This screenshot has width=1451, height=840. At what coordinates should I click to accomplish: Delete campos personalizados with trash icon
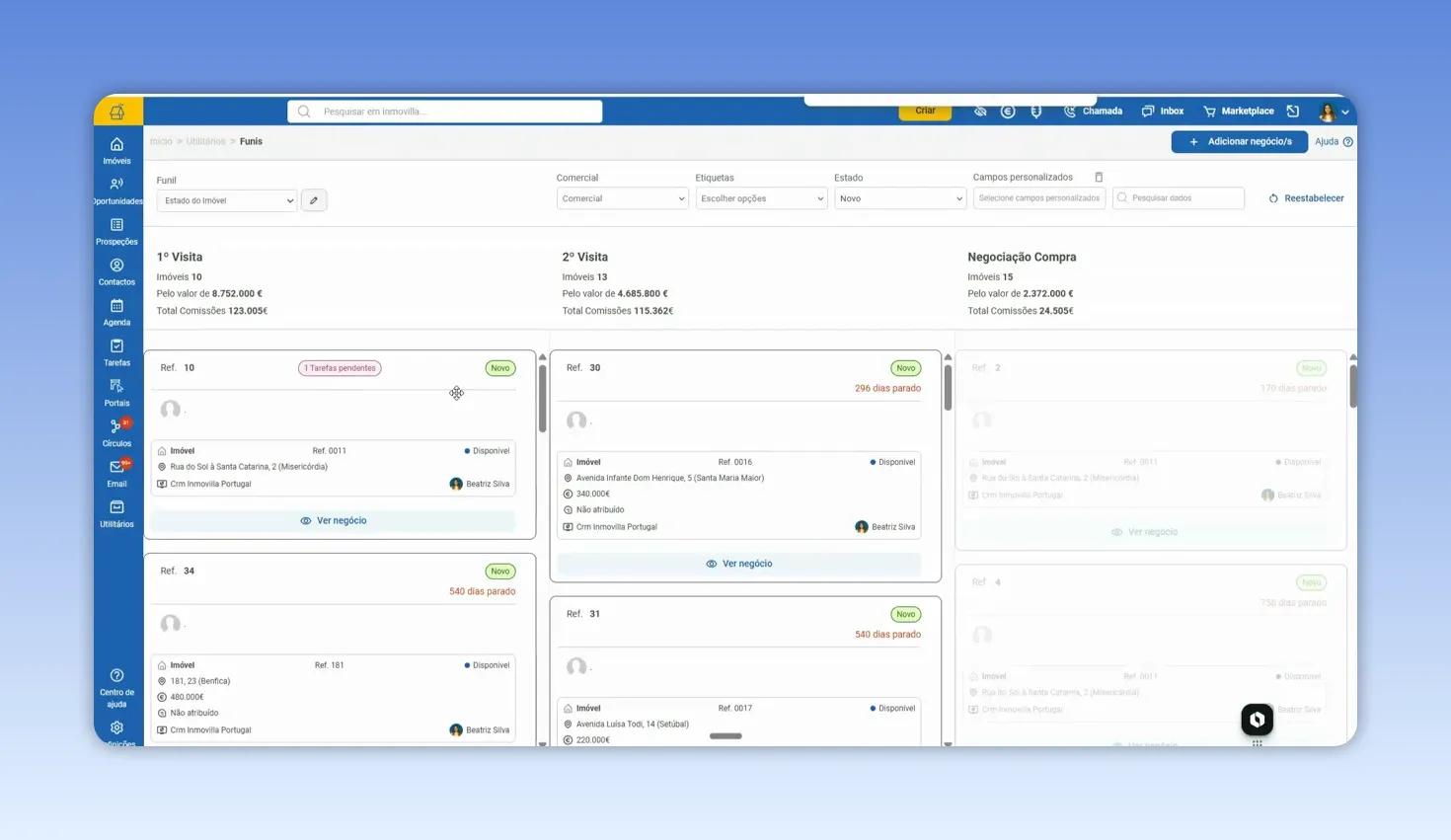(1099, 178)
